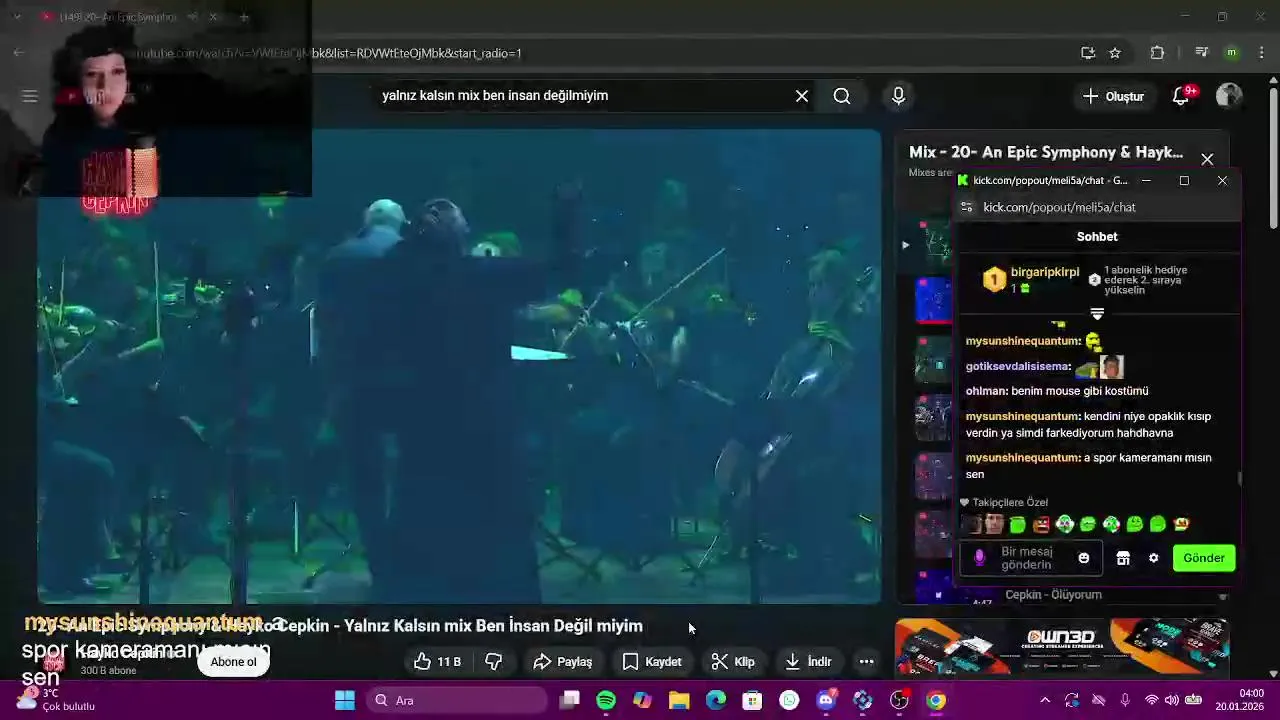Switch to Google Chrome in the taskbar
The image size is (1280, 720).
pyautogui.click(x=936, y=700)
